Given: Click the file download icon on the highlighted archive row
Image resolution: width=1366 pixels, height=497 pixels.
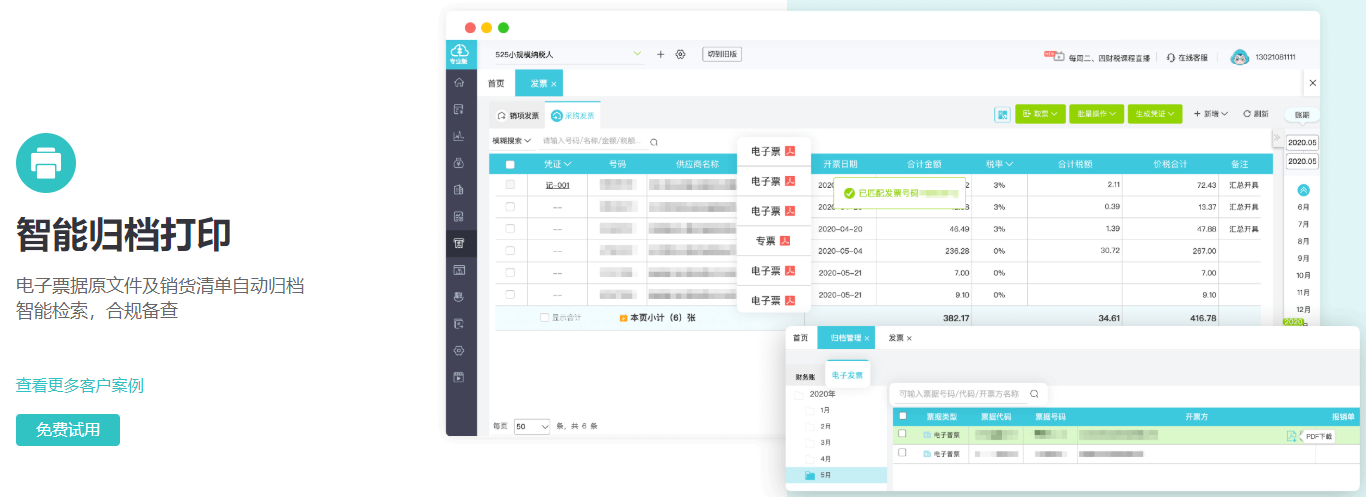Looking at the screenshot, I should [1291, 436].
